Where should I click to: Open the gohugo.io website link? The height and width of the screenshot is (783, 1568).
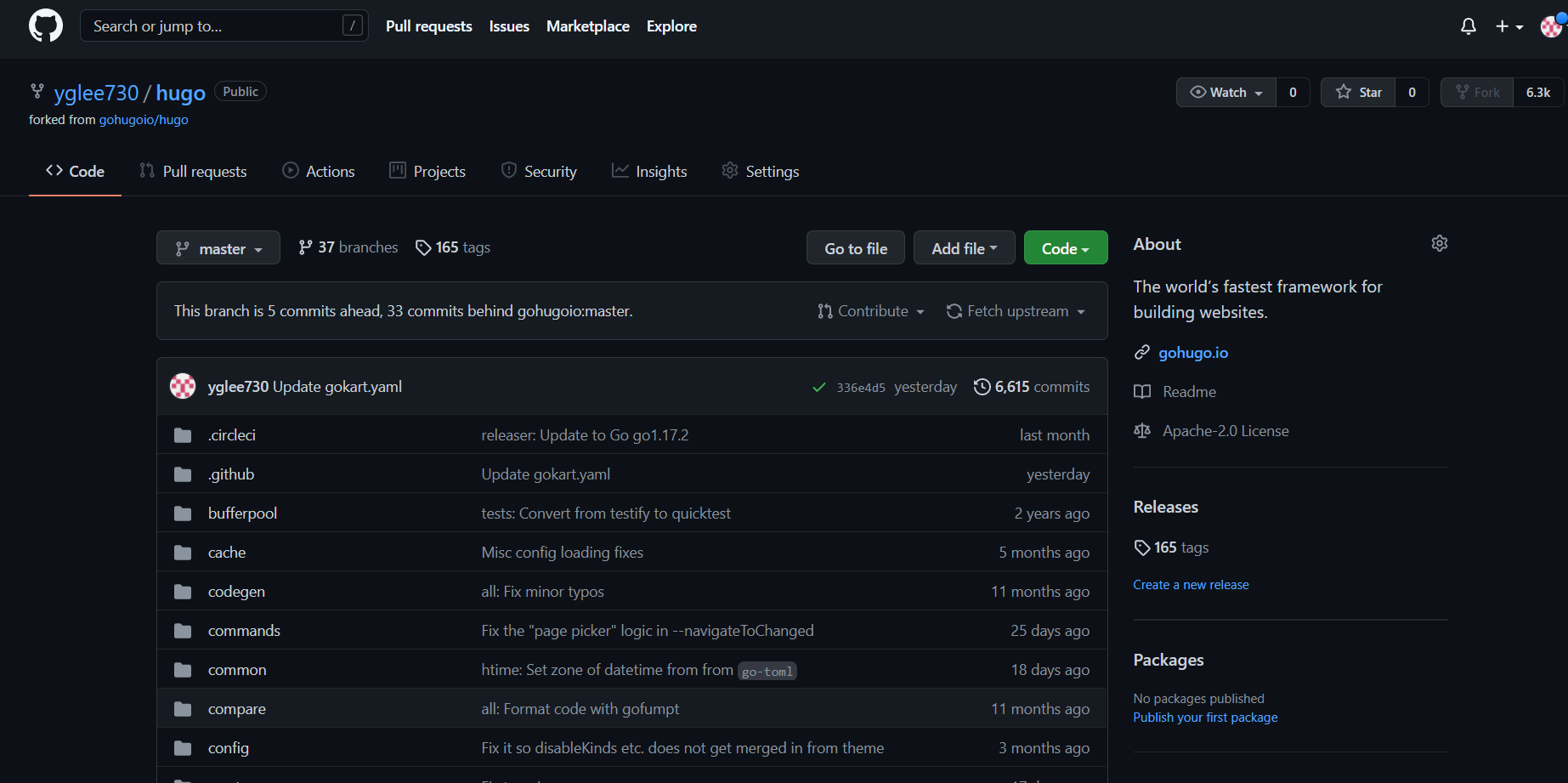point(1193,353)
